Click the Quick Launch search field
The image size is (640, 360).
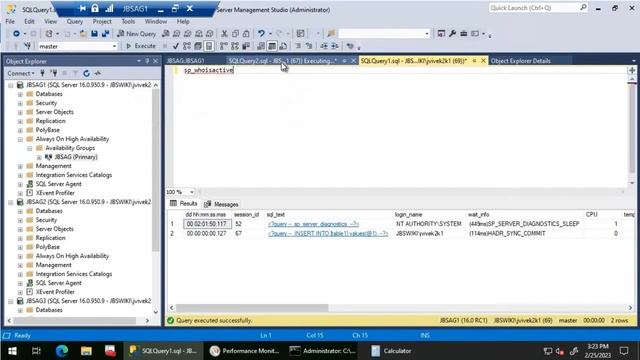click(x=538, y=8)
